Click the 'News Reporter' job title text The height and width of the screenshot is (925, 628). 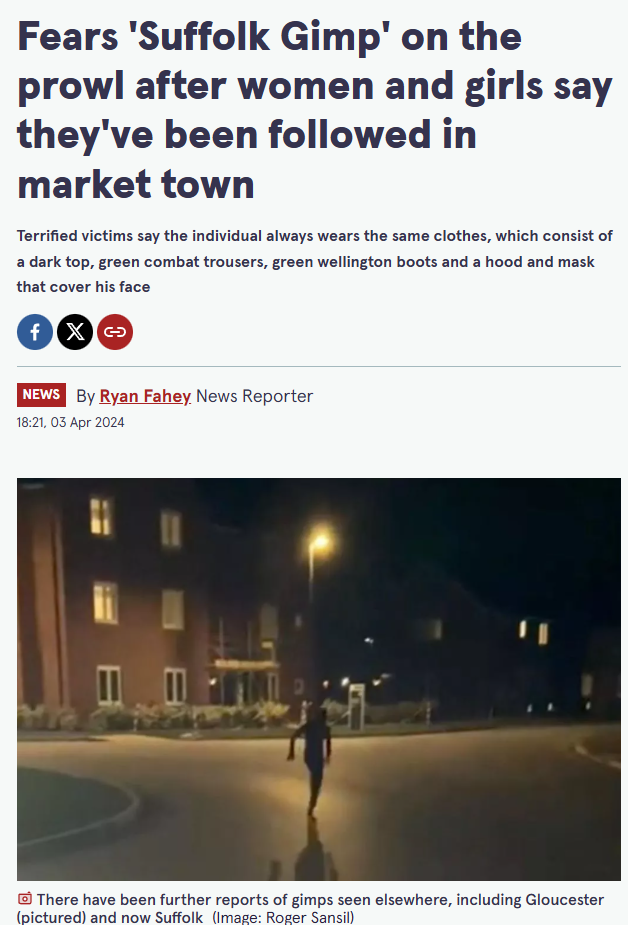(254, 396)
